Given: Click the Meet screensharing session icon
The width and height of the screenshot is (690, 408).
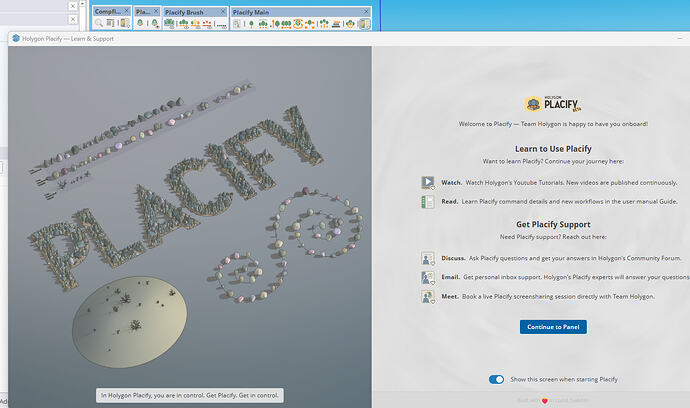Looking at the screenshot, I should pyautogui.click(x=428, y=297).
